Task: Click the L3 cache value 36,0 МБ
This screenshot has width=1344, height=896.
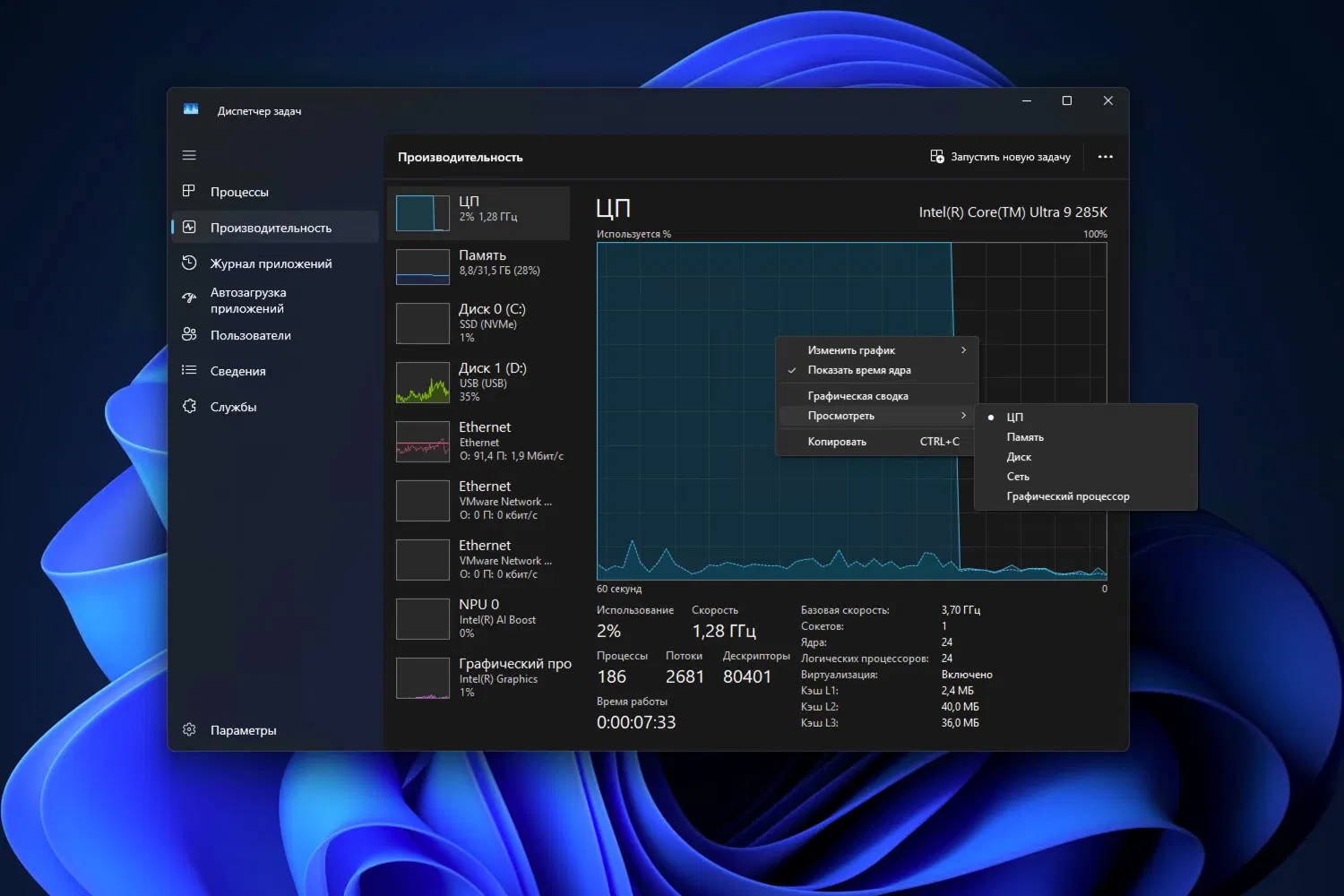Action: 960,723
